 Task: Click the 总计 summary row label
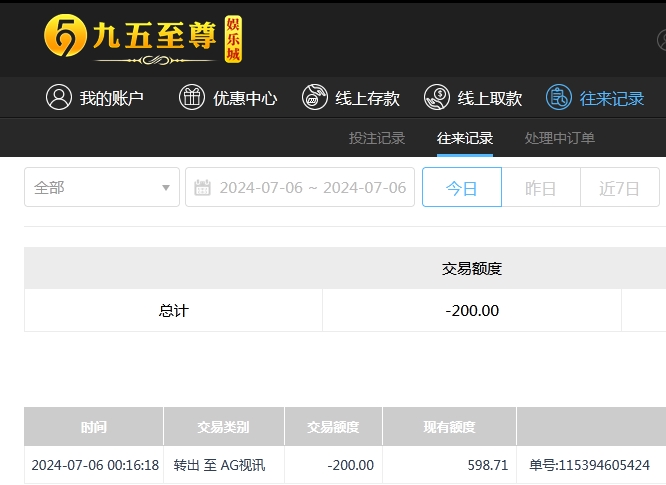click(173, 310)
